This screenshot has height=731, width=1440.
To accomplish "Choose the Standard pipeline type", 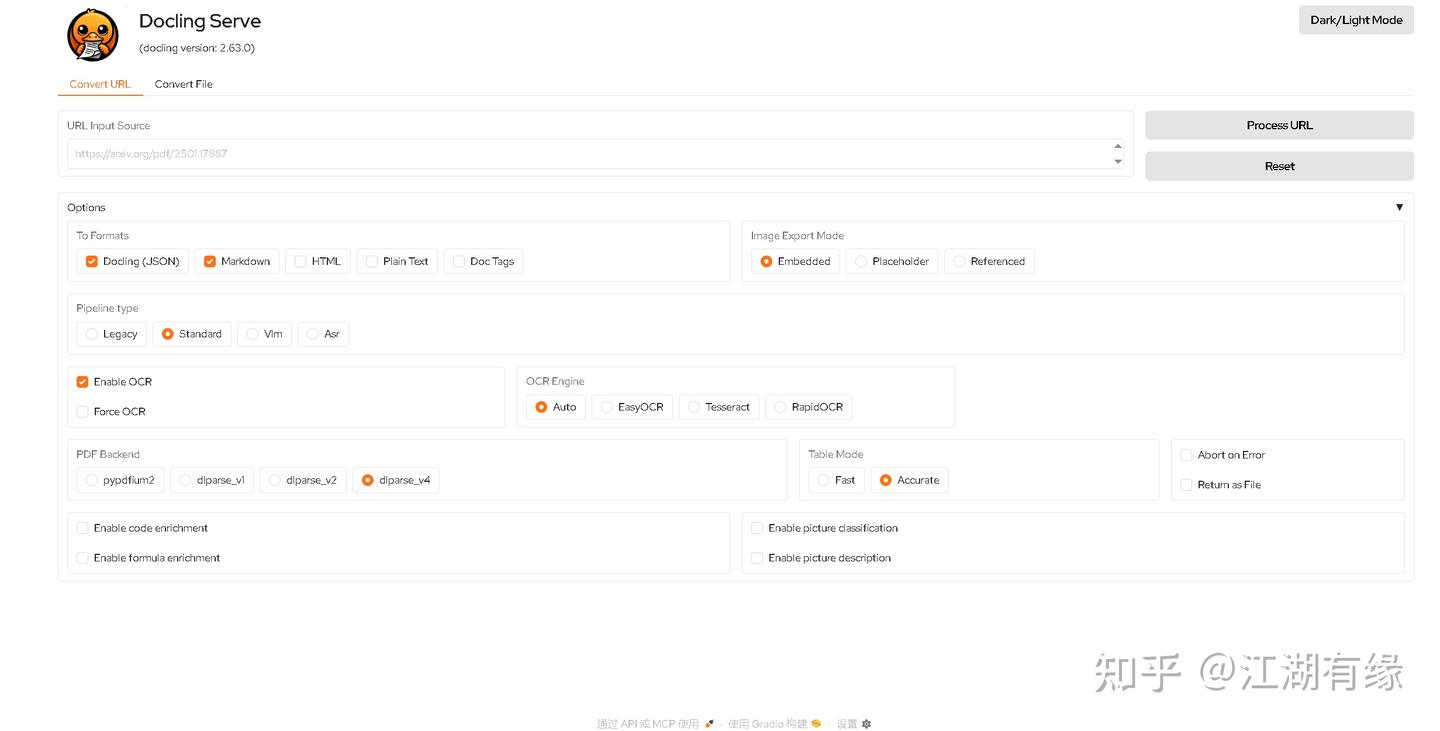I will [168, 334].
